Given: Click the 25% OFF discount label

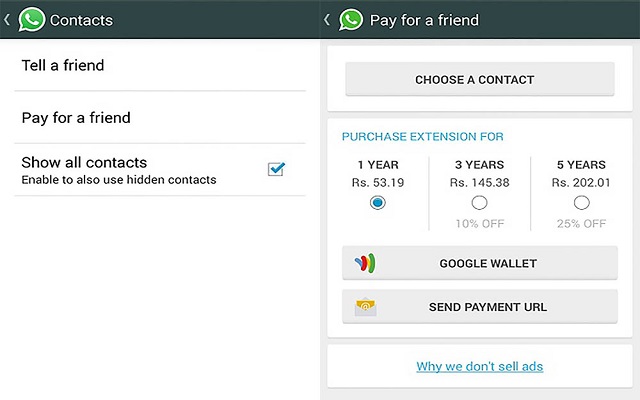Looking at the screenshot, I should pos(581,223).
